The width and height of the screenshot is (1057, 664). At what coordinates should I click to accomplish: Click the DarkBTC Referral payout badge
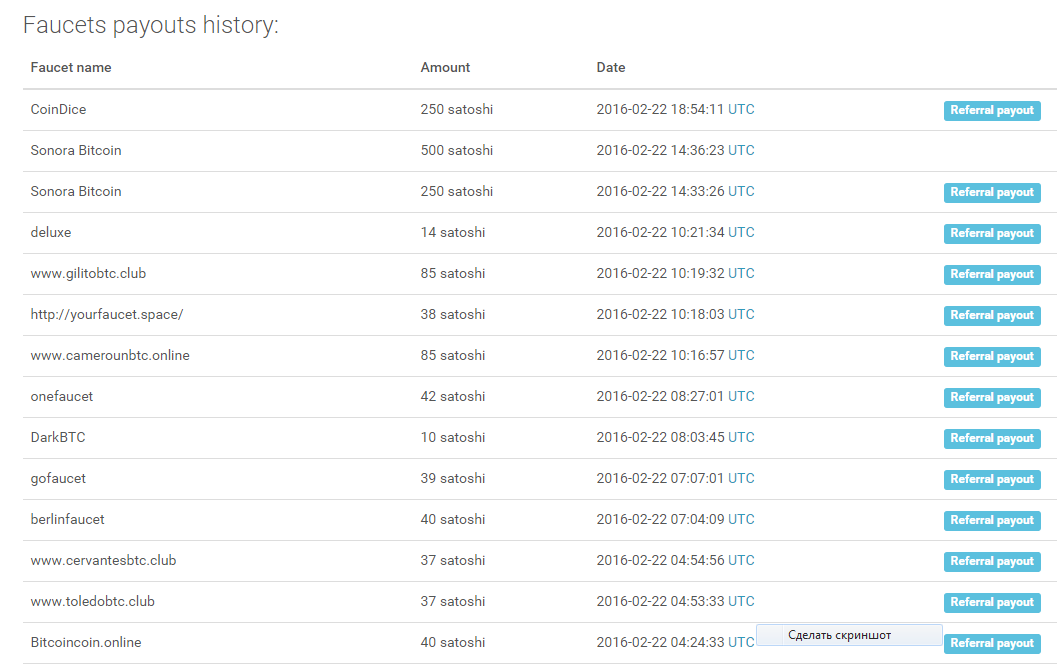pyautogui.click(x=992, y=439)
